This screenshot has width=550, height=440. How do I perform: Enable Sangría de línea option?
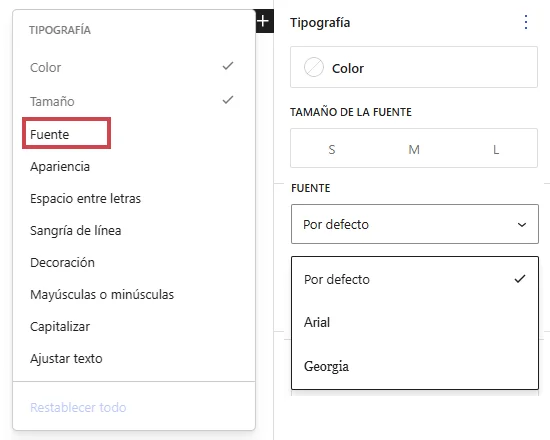click(134, 230)
